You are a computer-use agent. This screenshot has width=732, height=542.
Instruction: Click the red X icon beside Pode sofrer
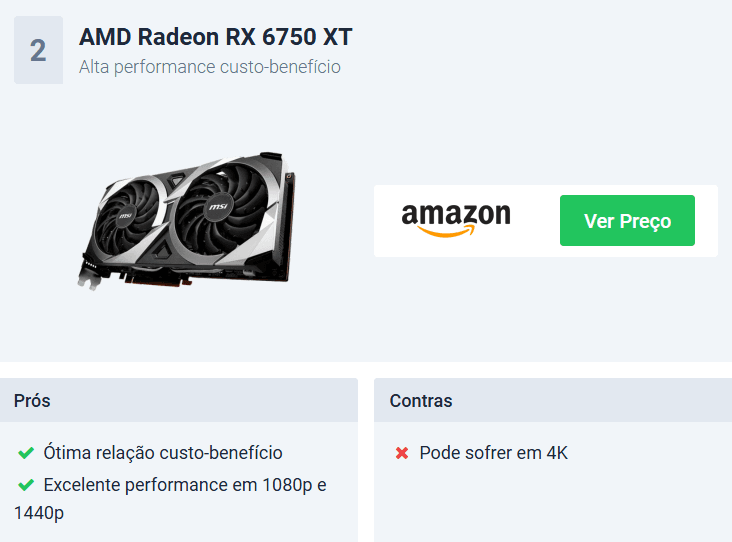402,453
